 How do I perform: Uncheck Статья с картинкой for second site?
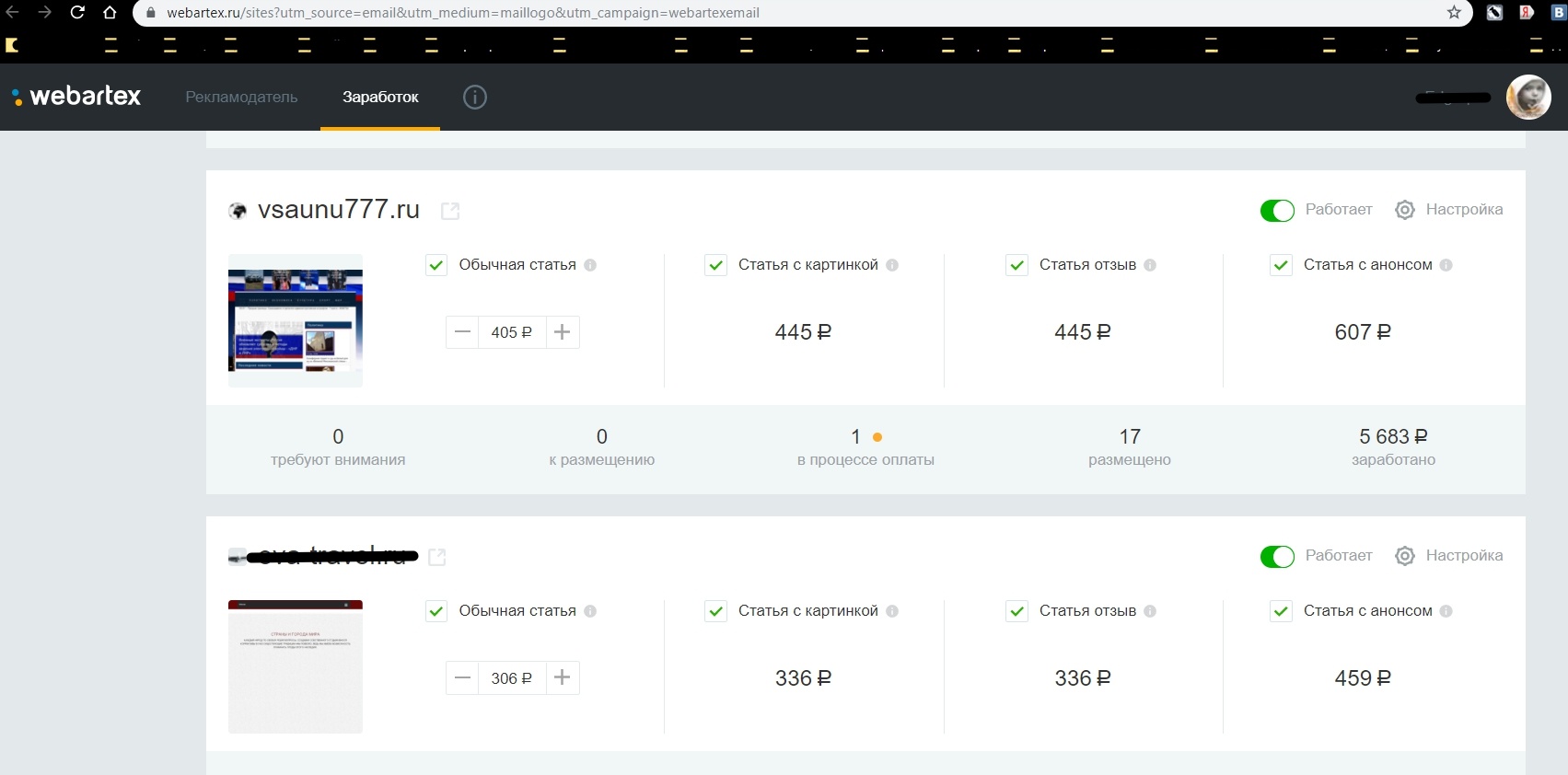(x=715, y=611)
